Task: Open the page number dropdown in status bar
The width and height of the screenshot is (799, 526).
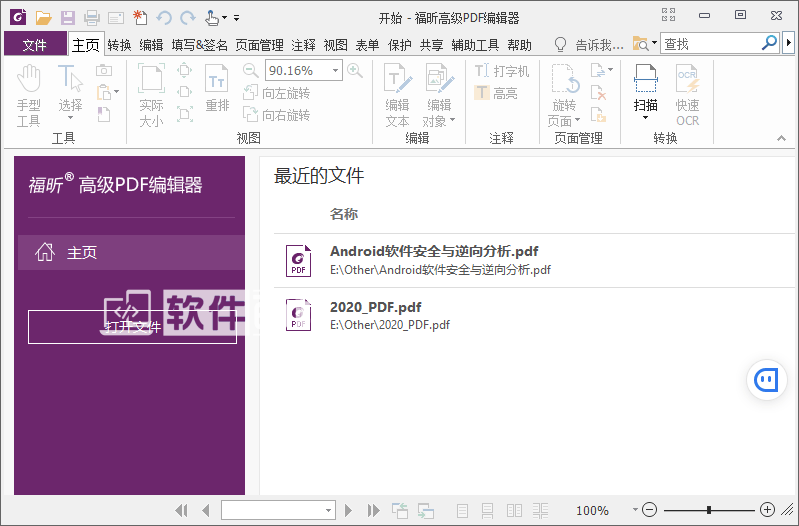Action: coord(329,510)
